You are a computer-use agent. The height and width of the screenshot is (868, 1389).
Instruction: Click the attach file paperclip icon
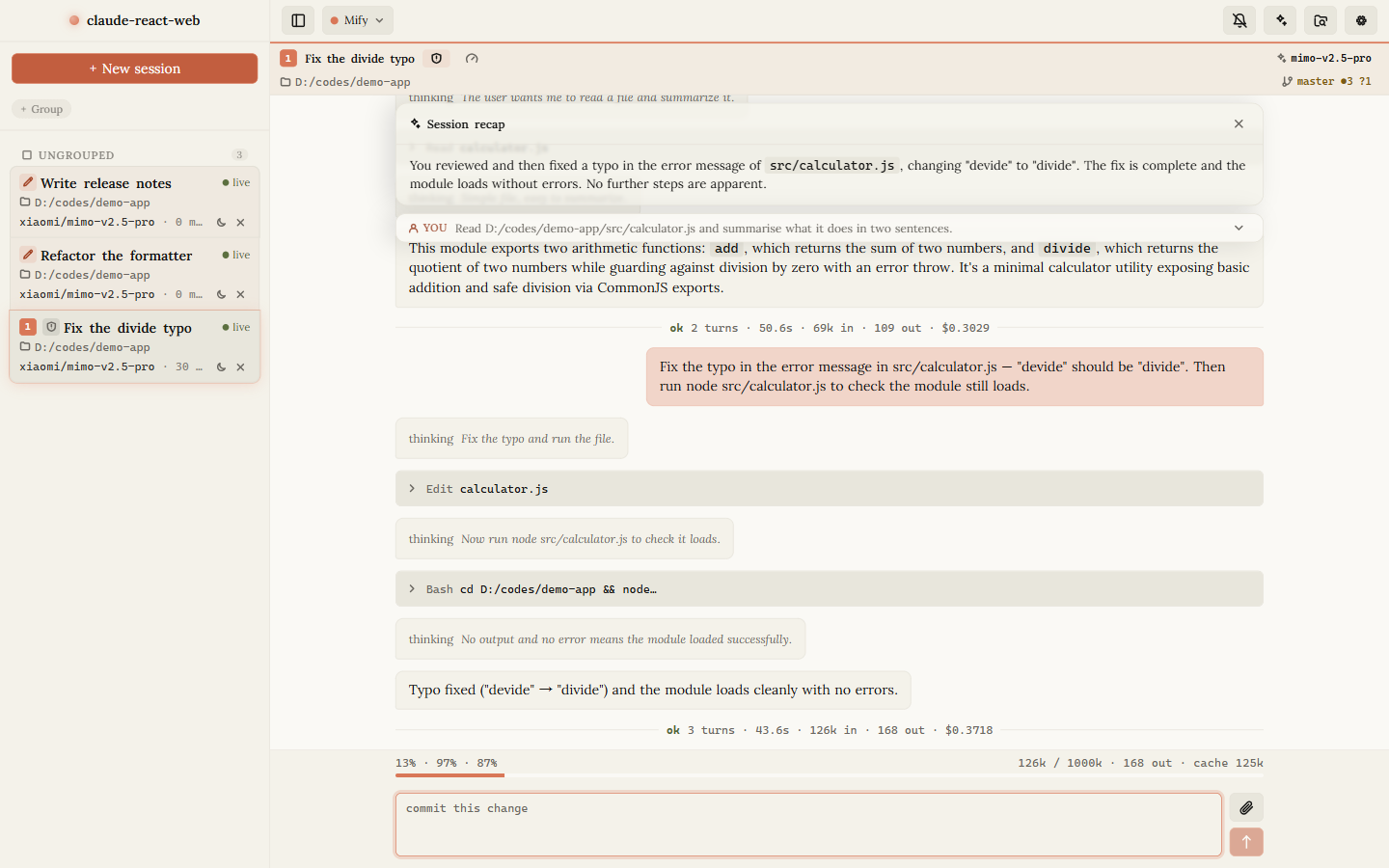[1246, 808]
